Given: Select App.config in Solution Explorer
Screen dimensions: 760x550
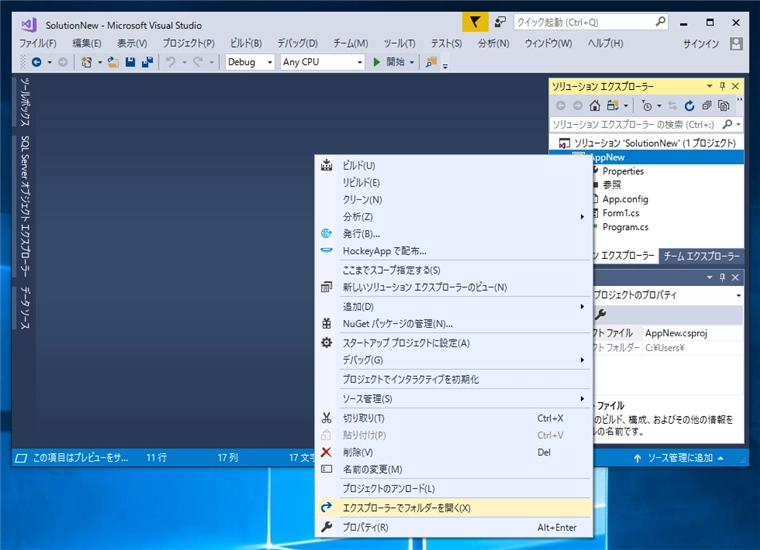Looking at the screenshot, I should pyautogui.click(x=625, y=199).
